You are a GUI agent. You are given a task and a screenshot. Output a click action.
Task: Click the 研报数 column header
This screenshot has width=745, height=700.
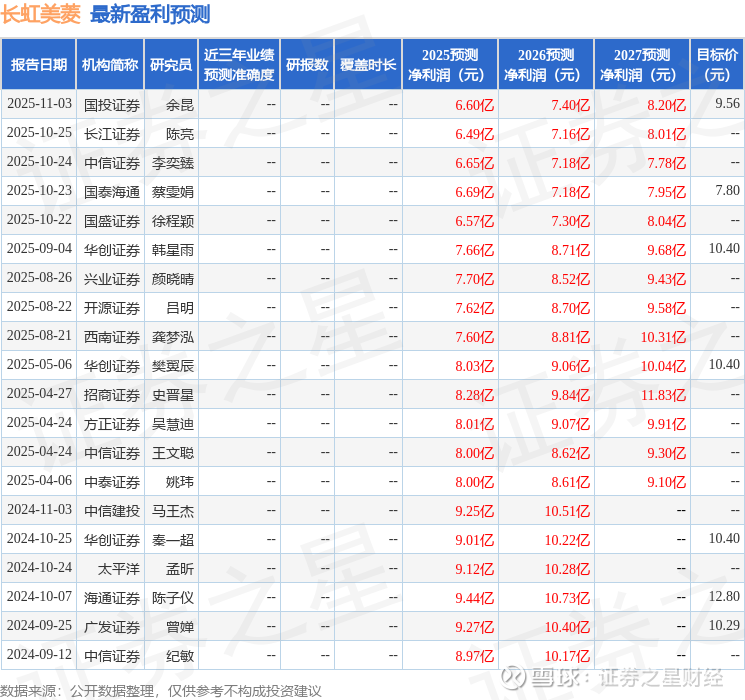[307, 65]
